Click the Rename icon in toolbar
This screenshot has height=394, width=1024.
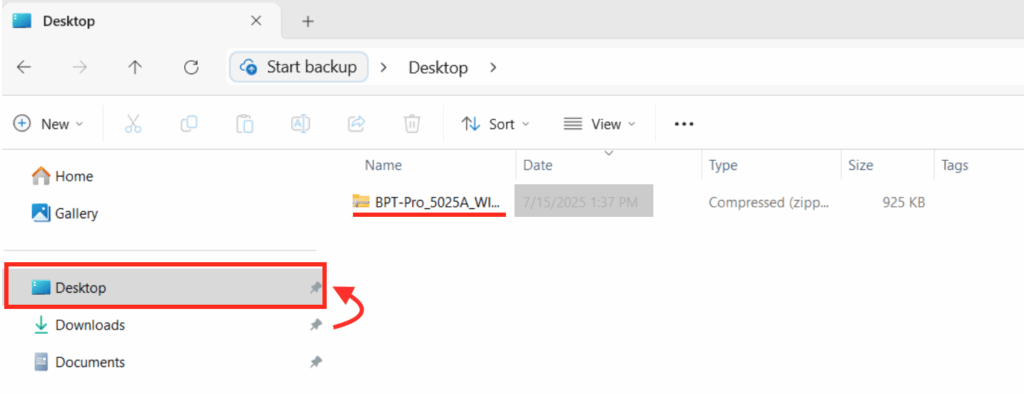coord(300,123)
